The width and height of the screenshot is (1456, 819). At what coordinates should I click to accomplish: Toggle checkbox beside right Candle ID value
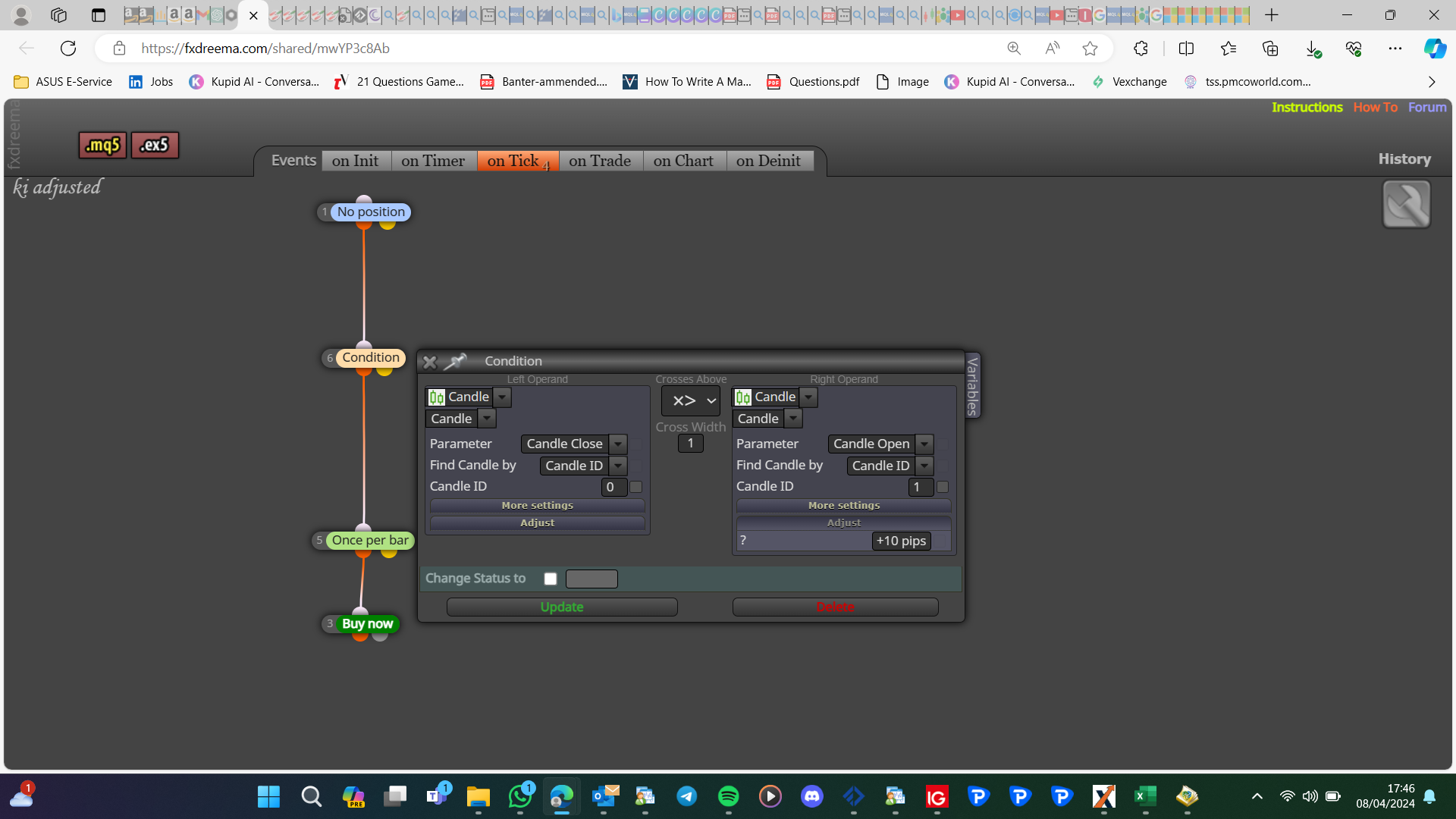pyautogui.click(x=943, y=487)
